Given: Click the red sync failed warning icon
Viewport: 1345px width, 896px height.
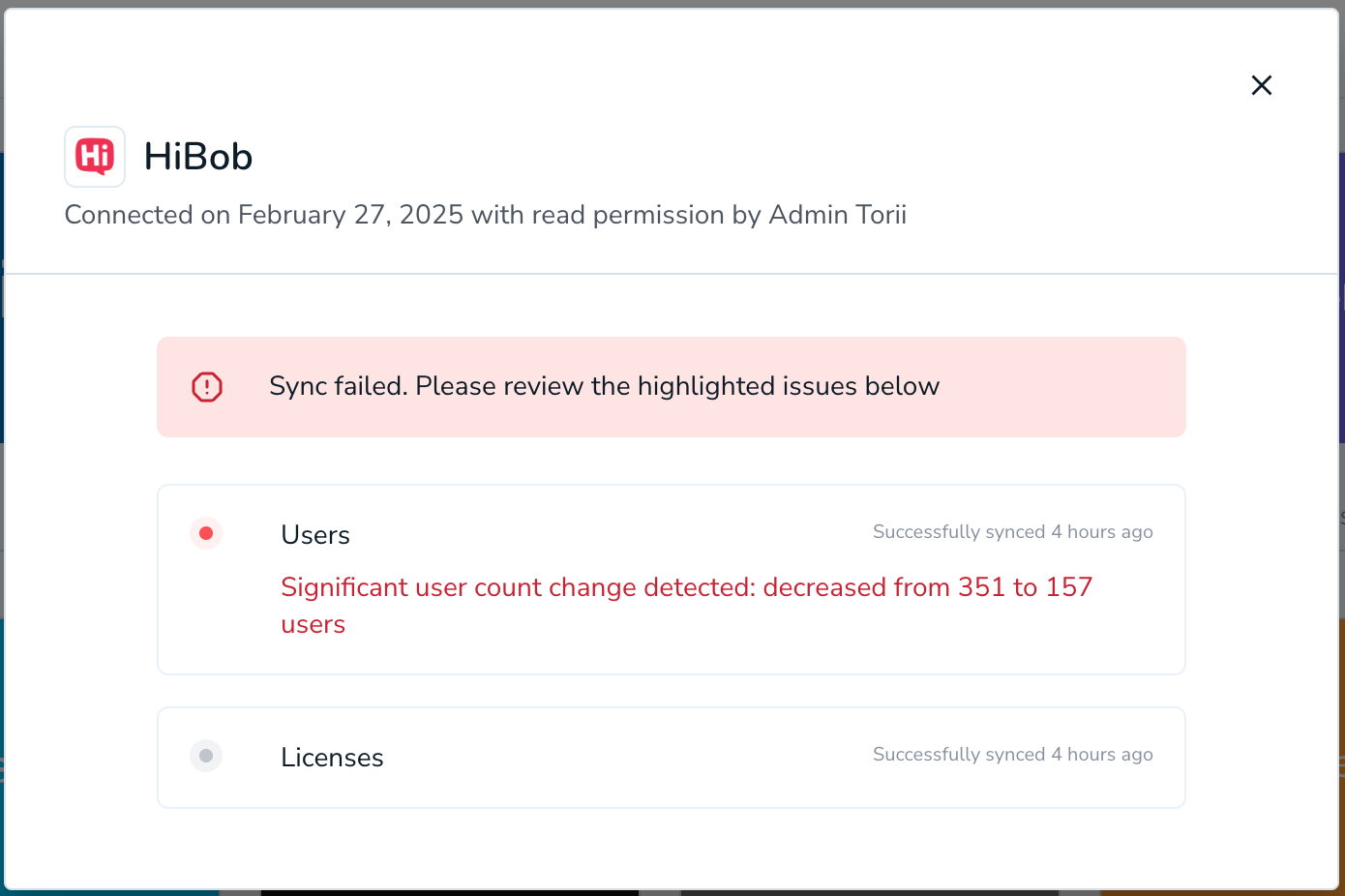Looking at the screenshot, I should point(207,387).
